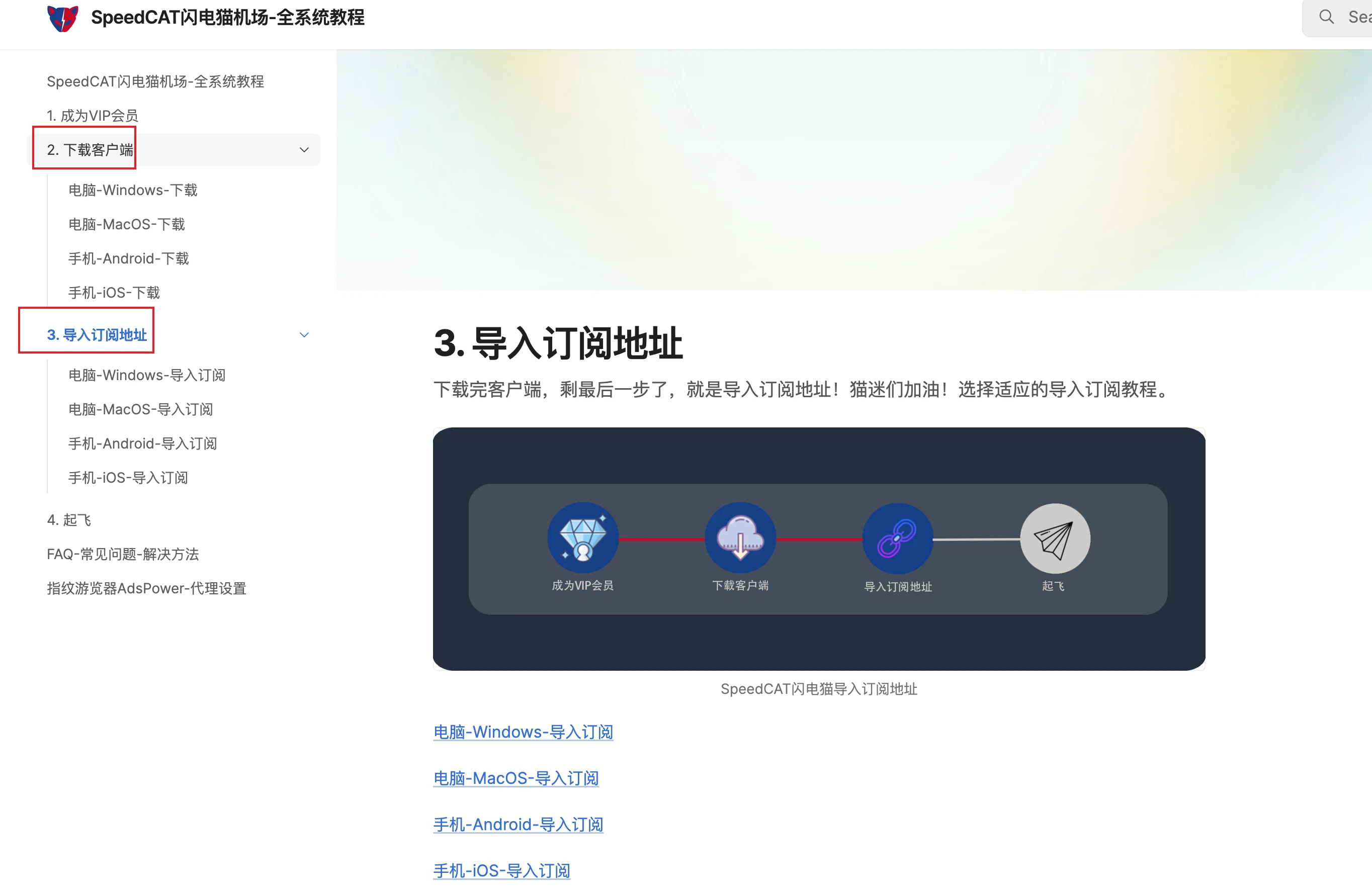Click the SpeedCAT闪电猫机场-全系统教程 header title
The image size is (1372, 891).
click(227, 17)
